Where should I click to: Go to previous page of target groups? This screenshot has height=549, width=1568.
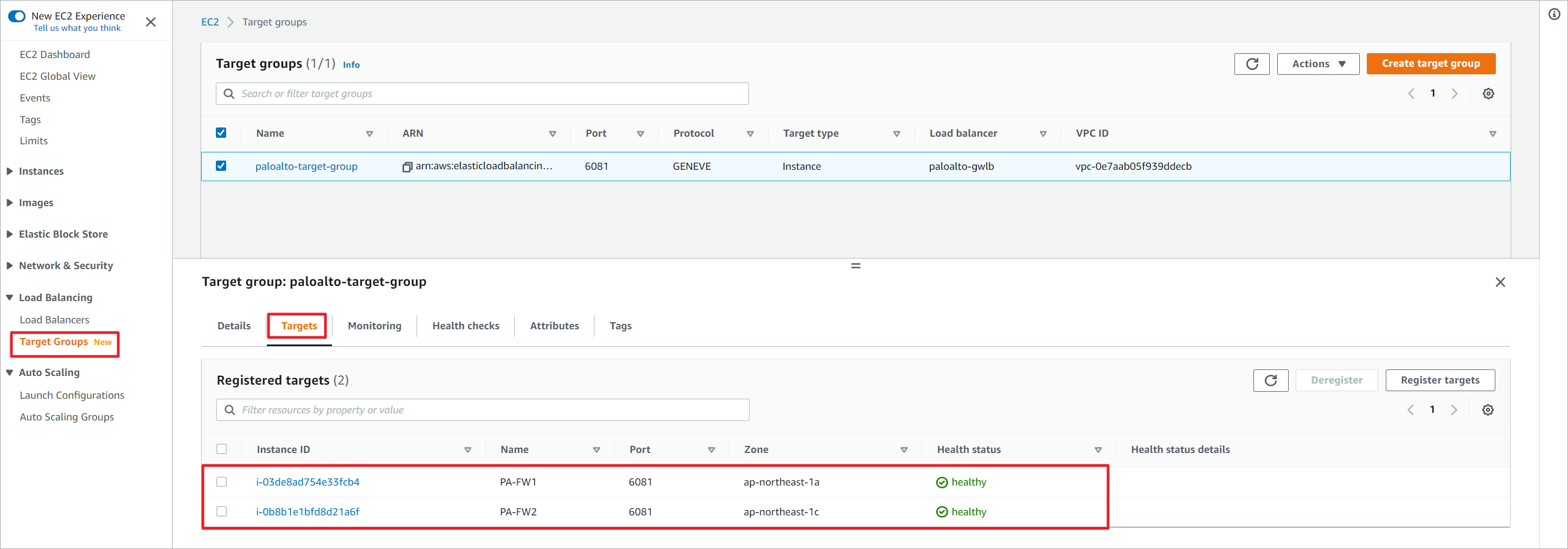(1411, 94)
